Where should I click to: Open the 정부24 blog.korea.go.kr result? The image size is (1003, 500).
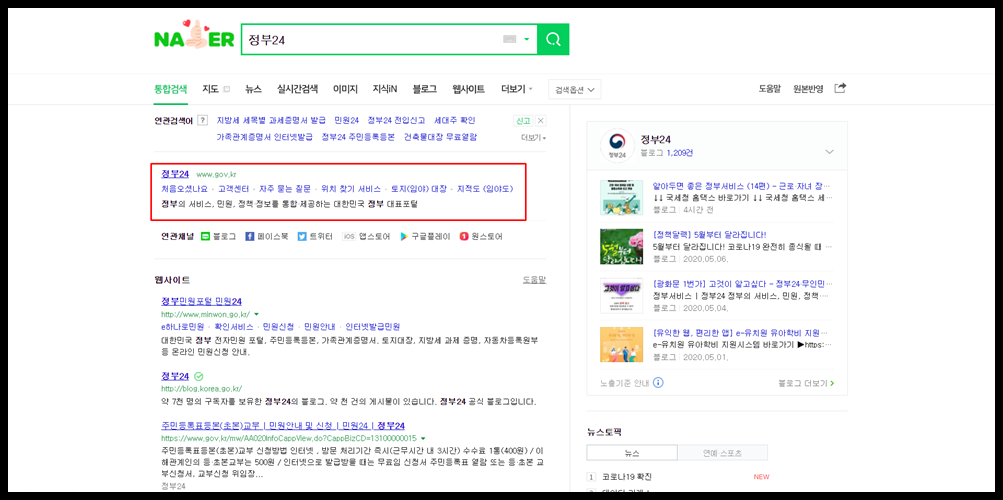(175, 376)
